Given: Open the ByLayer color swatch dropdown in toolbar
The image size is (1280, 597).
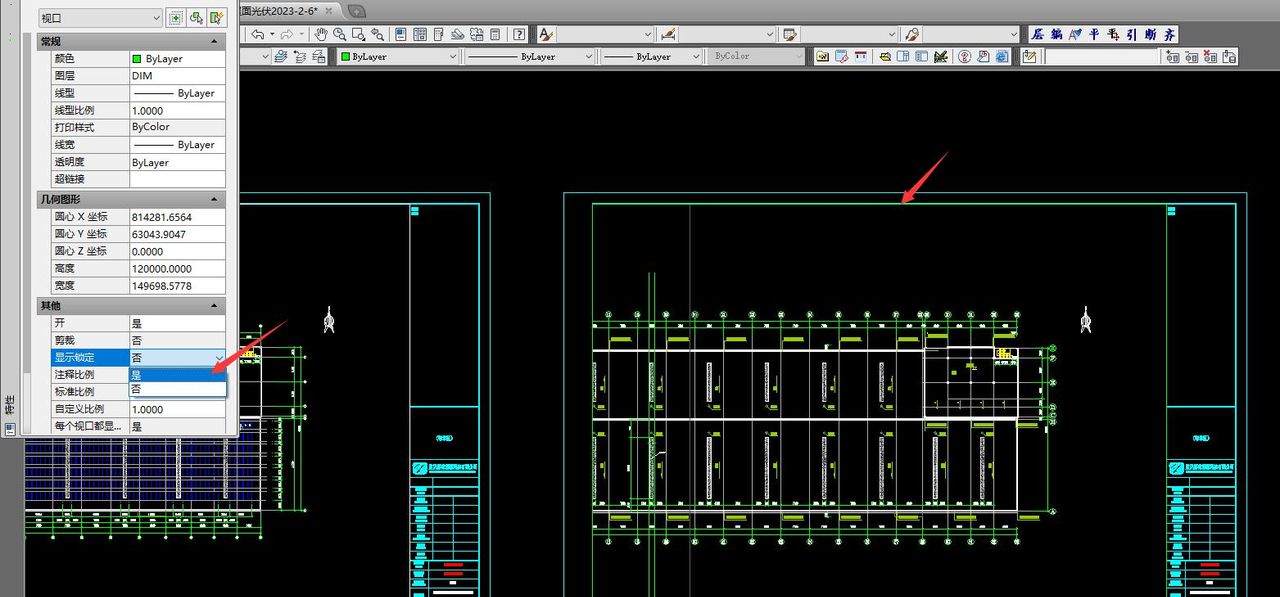Looking at the screenshot, I should [x=398, y=57].
